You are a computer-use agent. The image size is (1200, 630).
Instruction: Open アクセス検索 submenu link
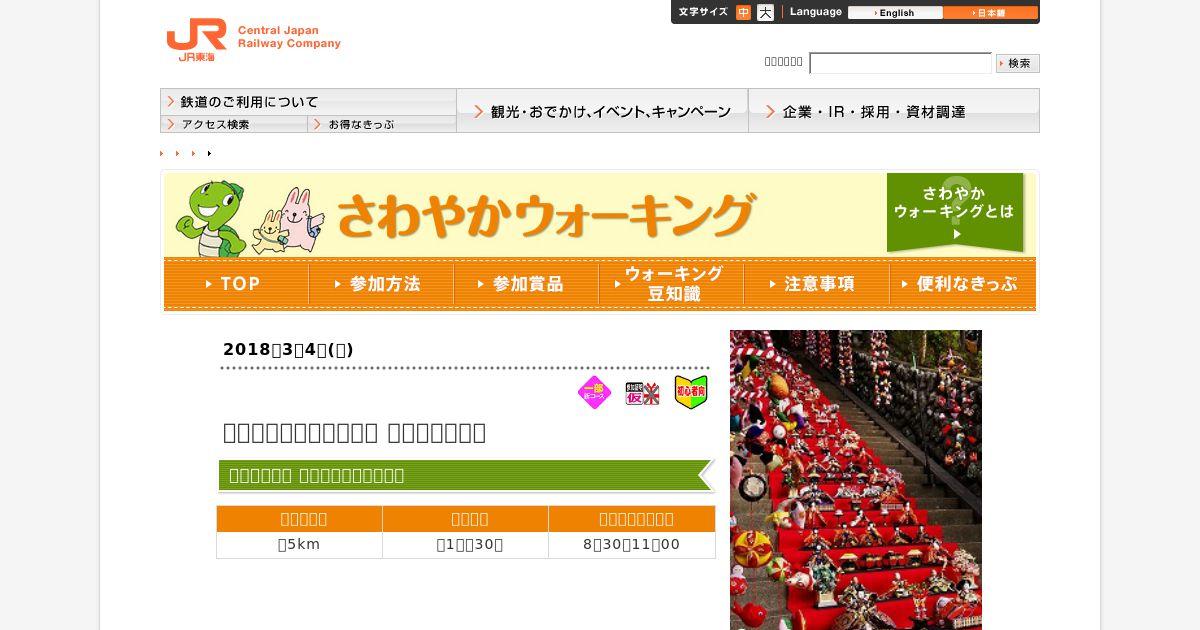coord(233,124)
